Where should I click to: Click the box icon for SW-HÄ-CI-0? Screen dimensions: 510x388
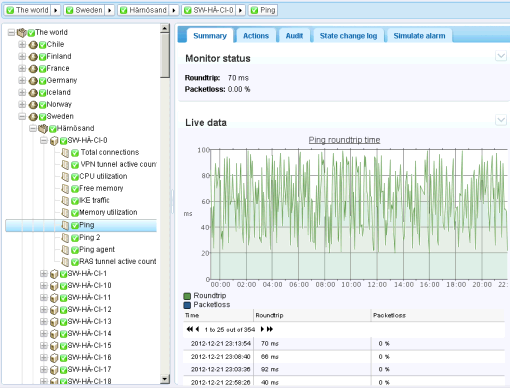54,141
